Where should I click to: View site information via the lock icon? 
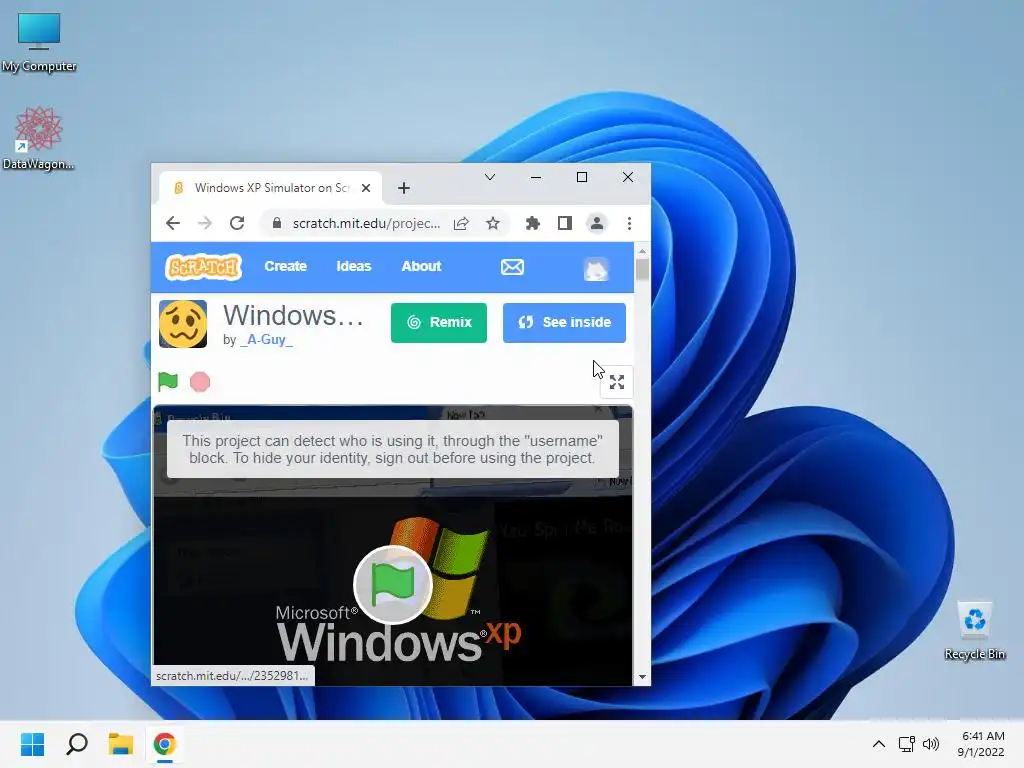coord(277,223)
